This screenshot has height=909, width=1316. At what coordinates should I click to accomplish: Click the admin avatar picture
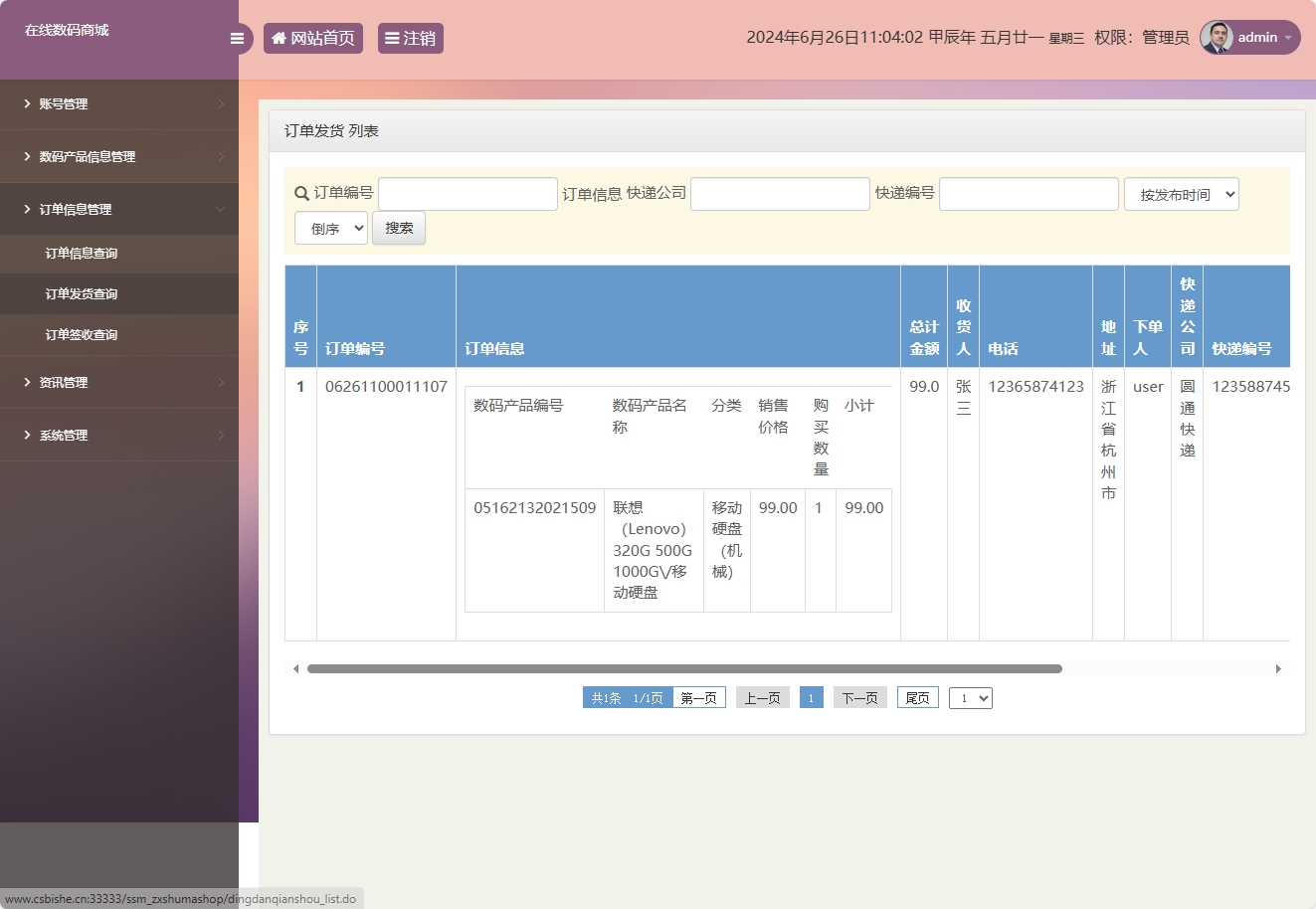pos(1220,37)
